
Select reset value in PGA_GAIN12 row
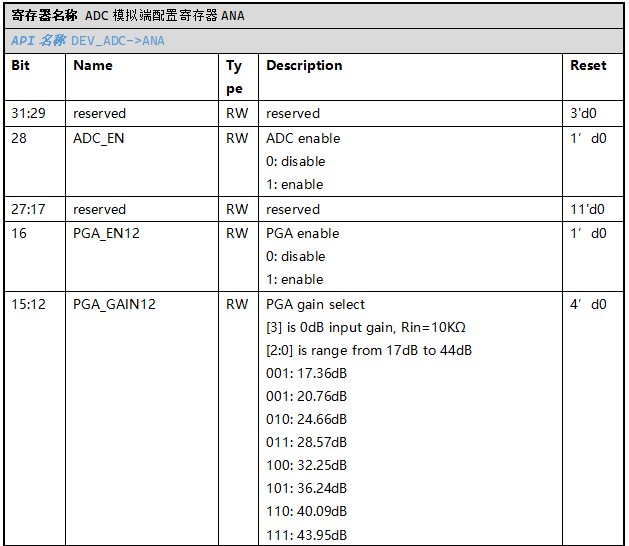pyautogui.click(x=588, y=304)
